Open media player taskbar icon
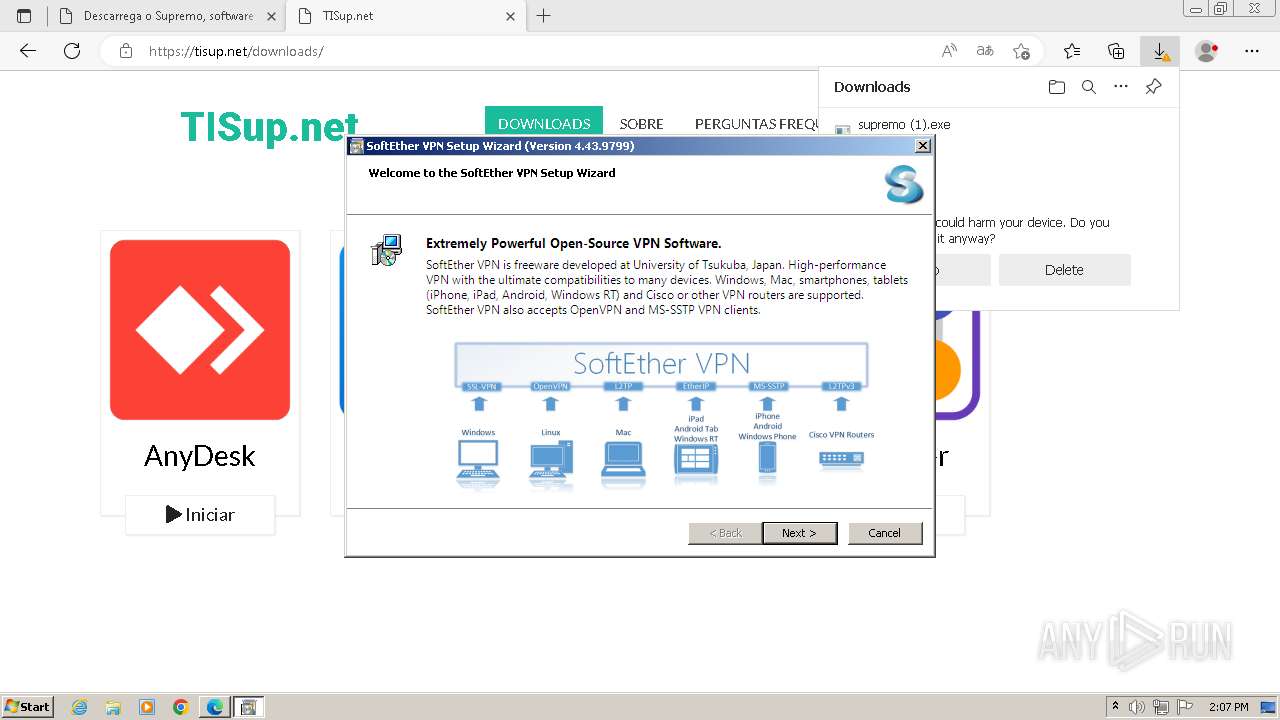The height and width of the screenshot is (720, 1280). tap(147, 707)
